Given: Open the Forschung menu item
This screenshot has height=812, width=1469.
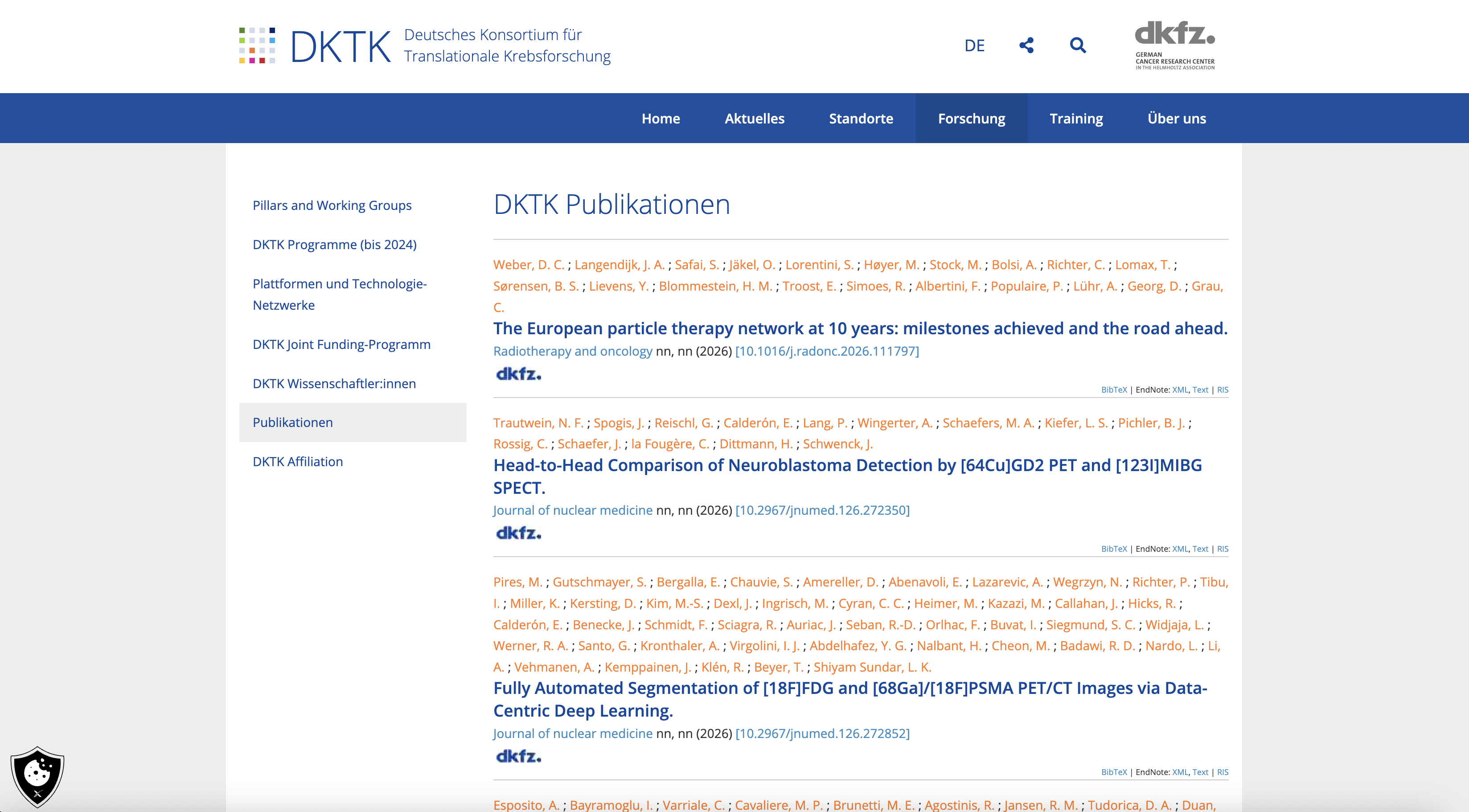Looking at the screenshot, I should coord(971,118).
